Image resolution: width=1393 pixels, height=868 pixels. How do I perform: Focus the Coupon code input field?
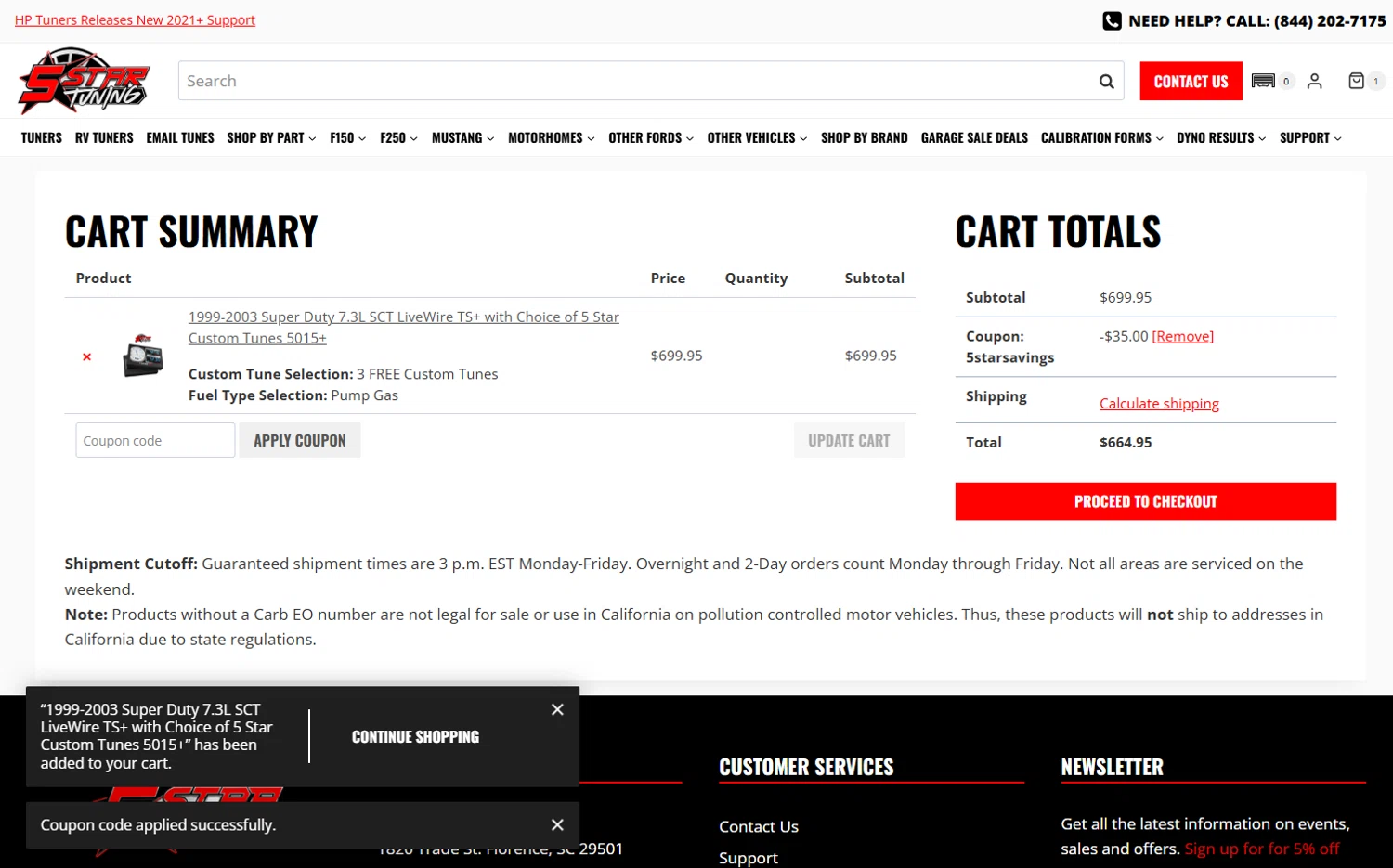[155, 440]
